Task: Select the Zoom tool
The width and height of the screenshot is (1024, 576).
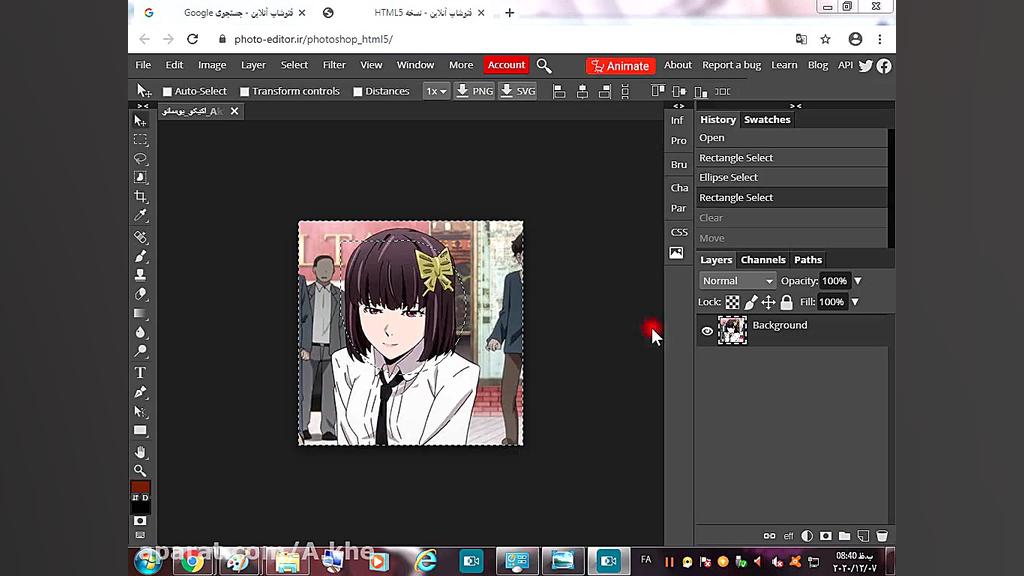Action: tap(140, 470)
